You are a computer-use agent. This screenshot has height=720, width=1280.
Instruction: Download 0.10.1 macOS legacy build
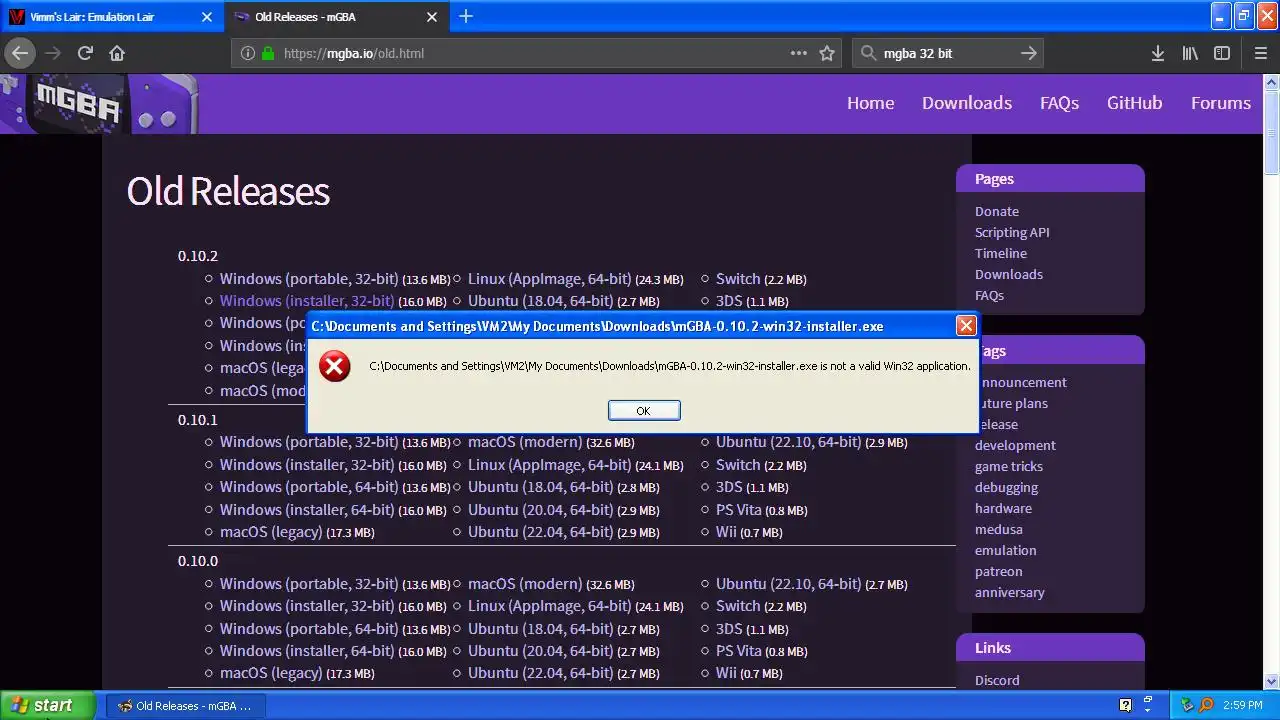271,532
